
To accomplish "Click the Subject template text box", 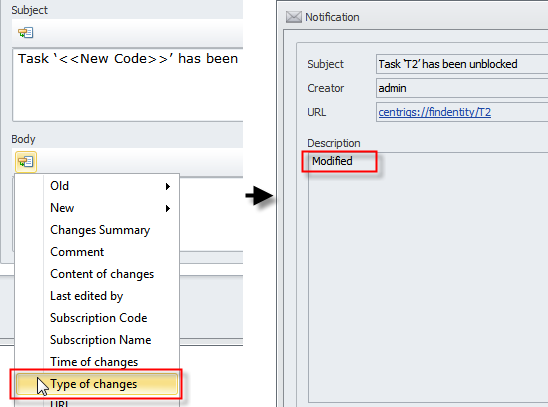I will click(x=128, y=85).
